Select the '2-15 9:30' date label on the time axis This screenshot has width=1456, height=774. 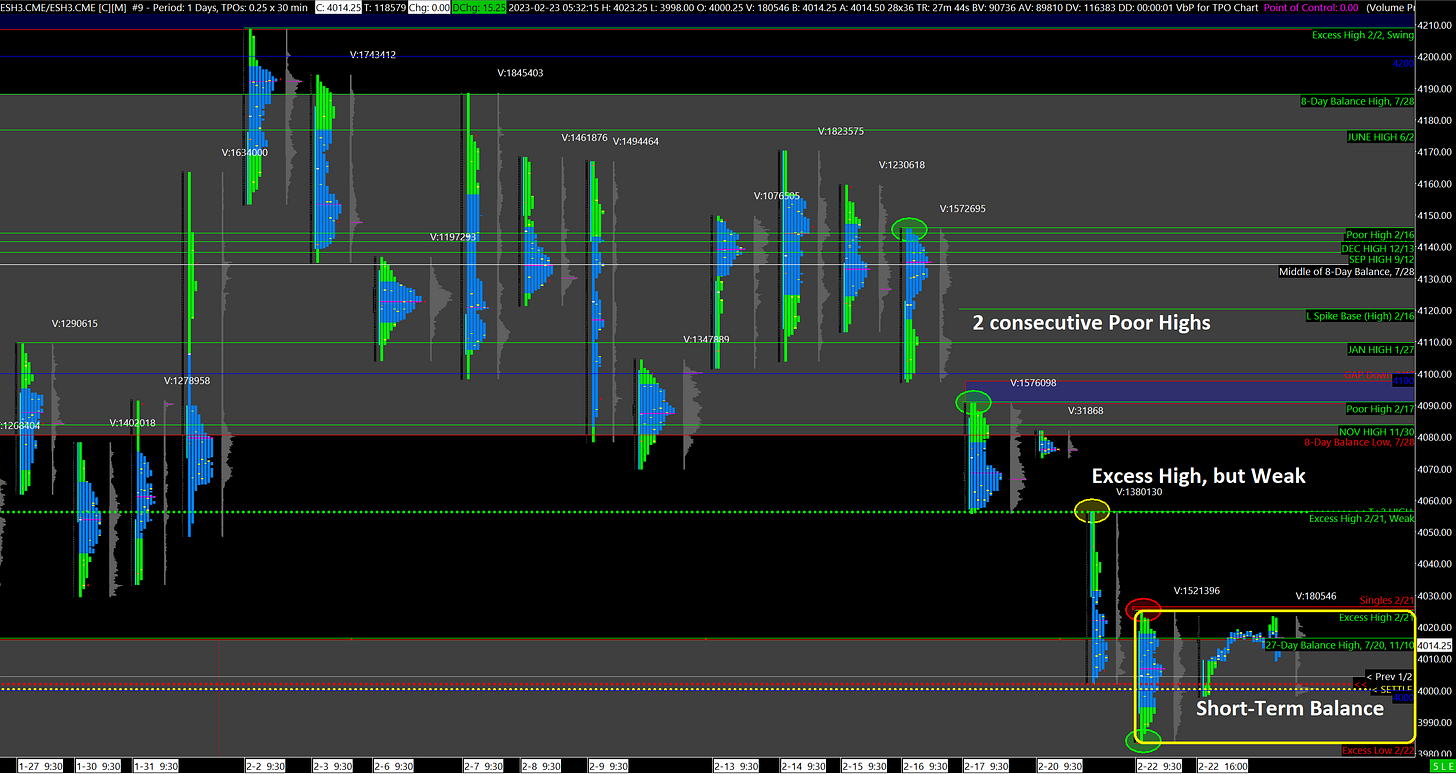click(863, 766)
